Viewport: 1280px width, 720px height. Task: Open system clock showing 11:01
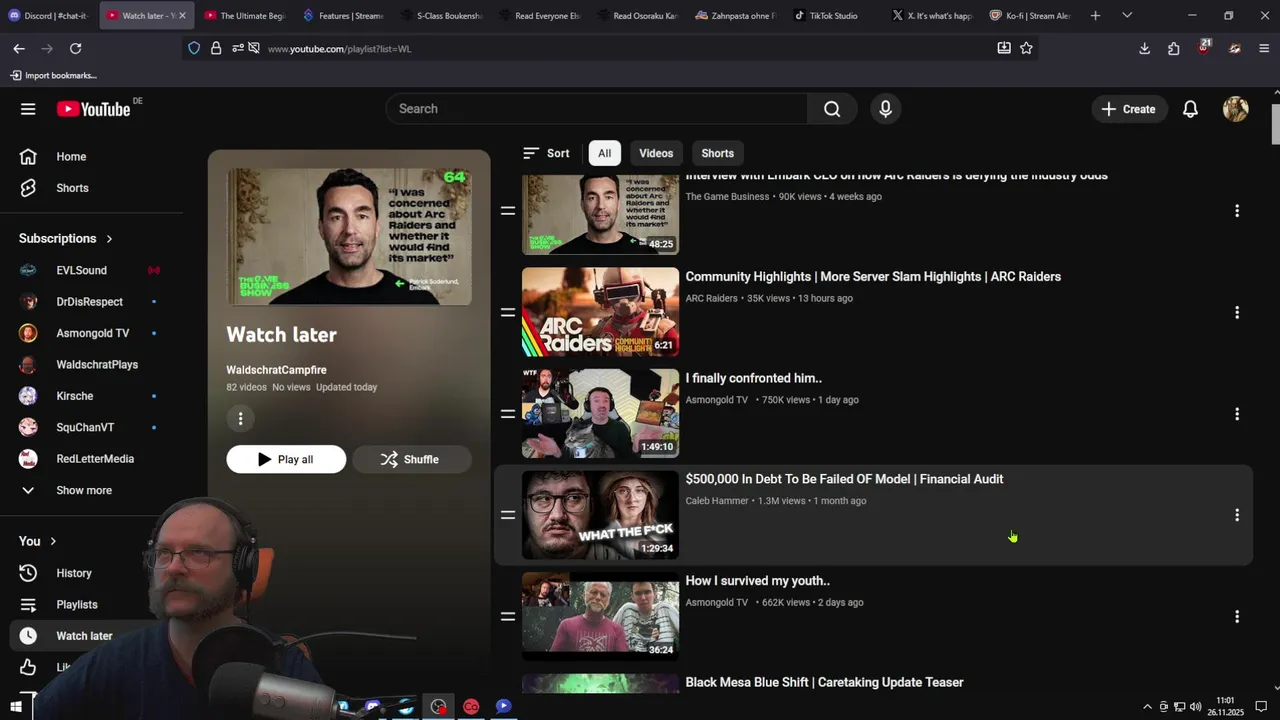(1225, 707)
